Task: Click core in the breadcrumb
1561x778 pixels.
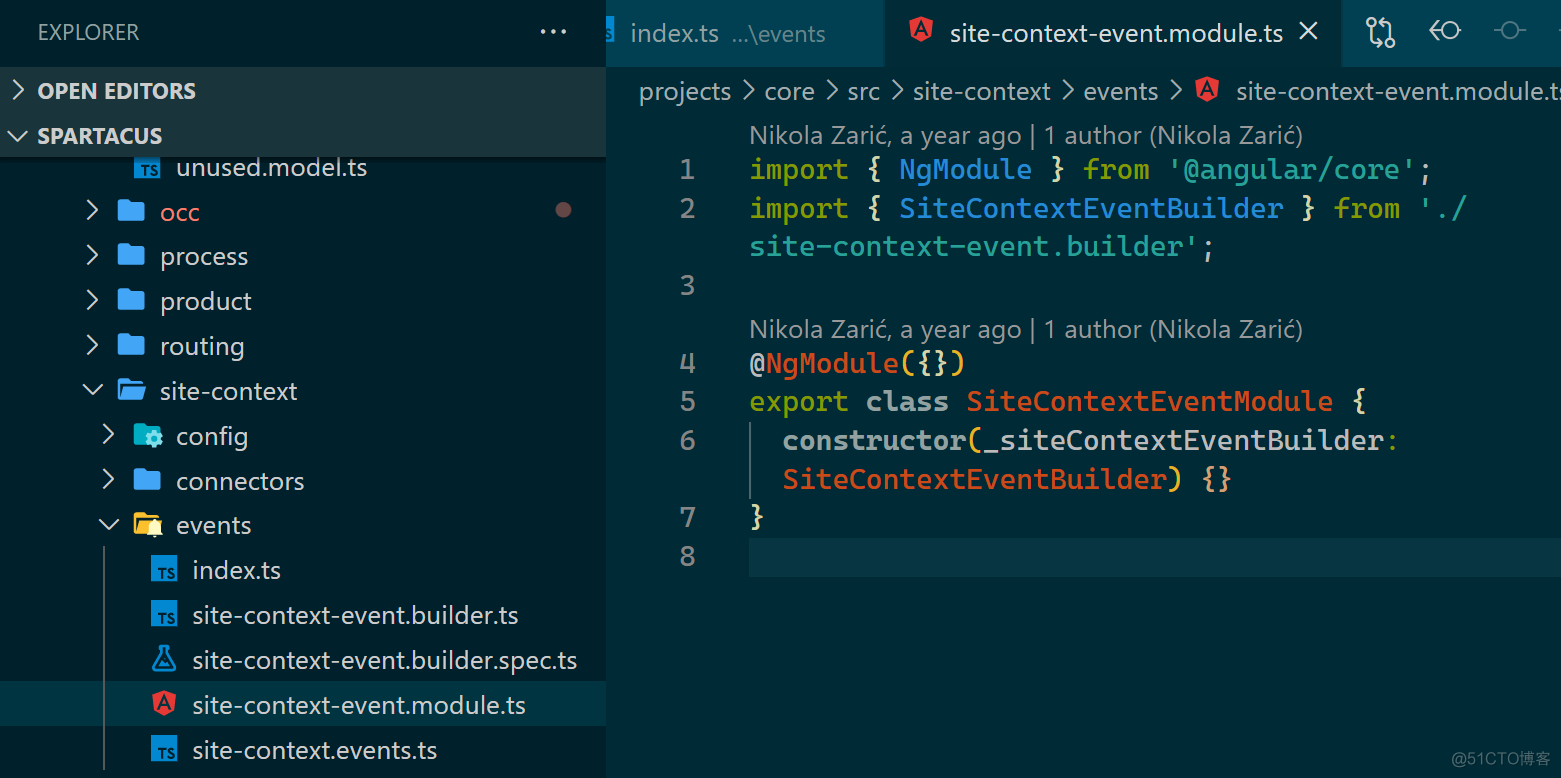Action: pyautogui.click(x=789, y=92)
